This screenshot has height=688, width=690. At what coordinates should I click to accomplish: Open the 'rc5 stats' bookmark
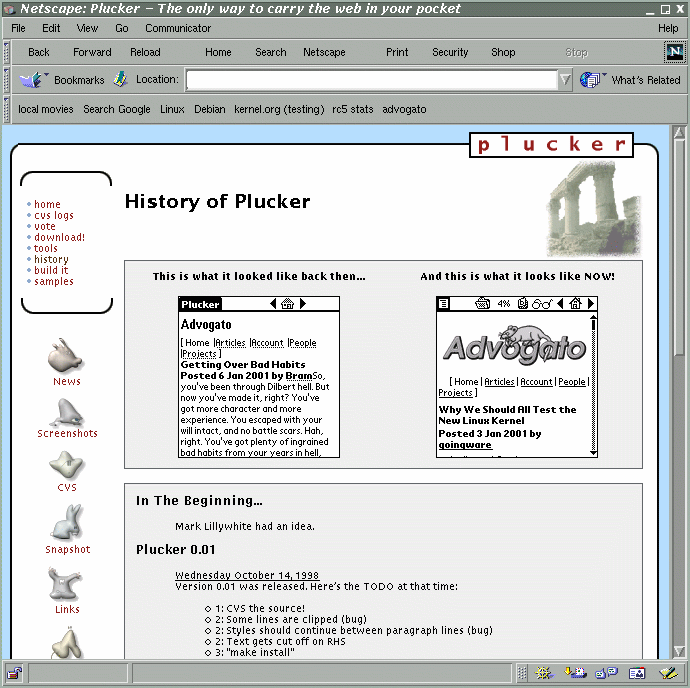pos(352,109)
